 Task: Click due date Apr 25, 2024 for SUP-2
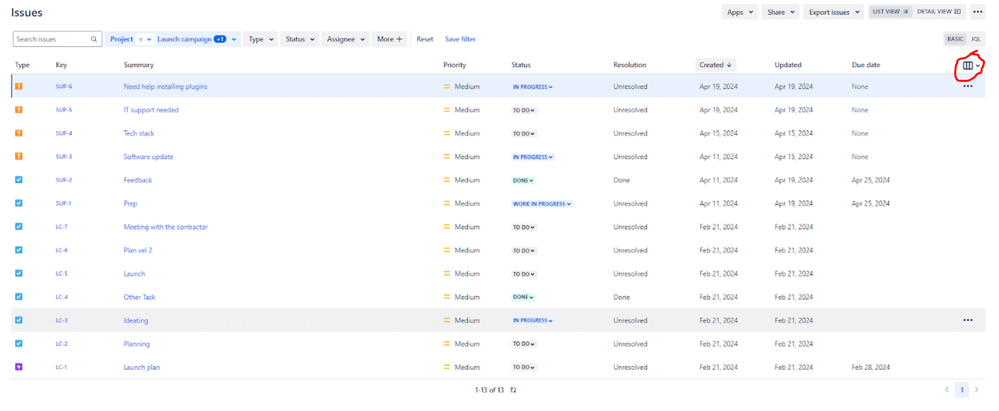[x=870, y=180]
